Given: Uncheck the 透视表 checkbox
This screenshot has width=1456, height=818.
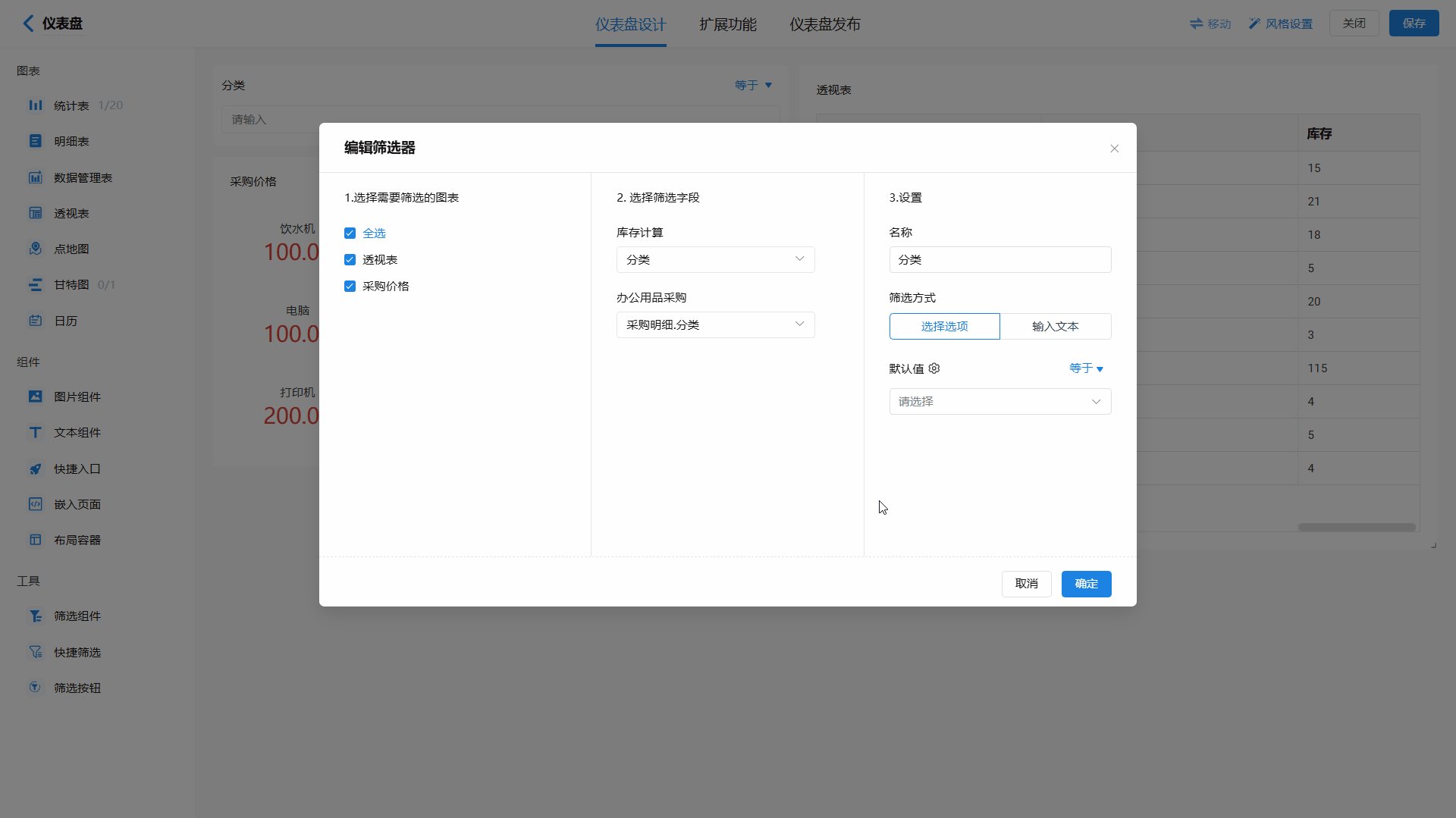Looking at the screenshot, I should [350, 259].
